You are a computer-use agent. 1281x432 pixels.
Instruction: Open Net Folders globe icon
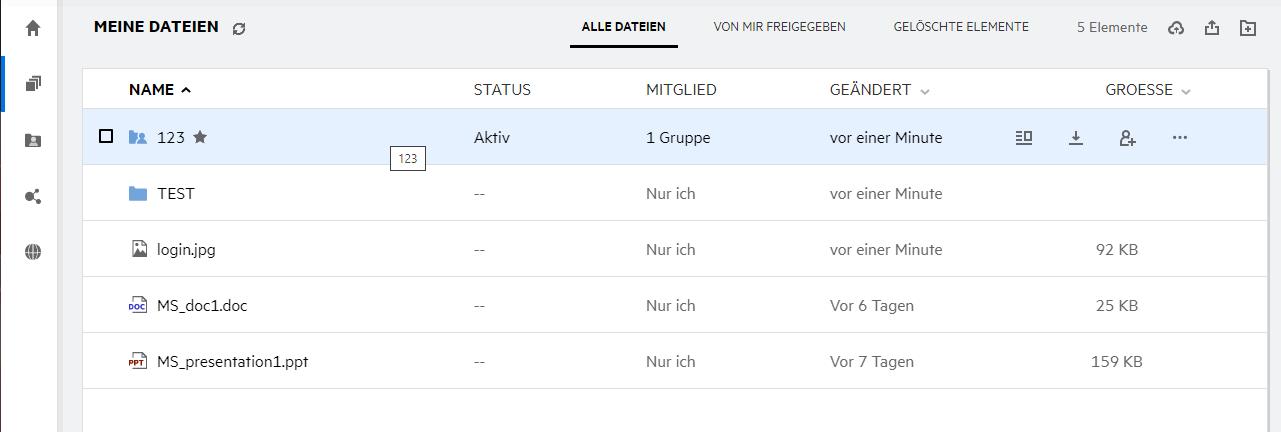[33, 253]
